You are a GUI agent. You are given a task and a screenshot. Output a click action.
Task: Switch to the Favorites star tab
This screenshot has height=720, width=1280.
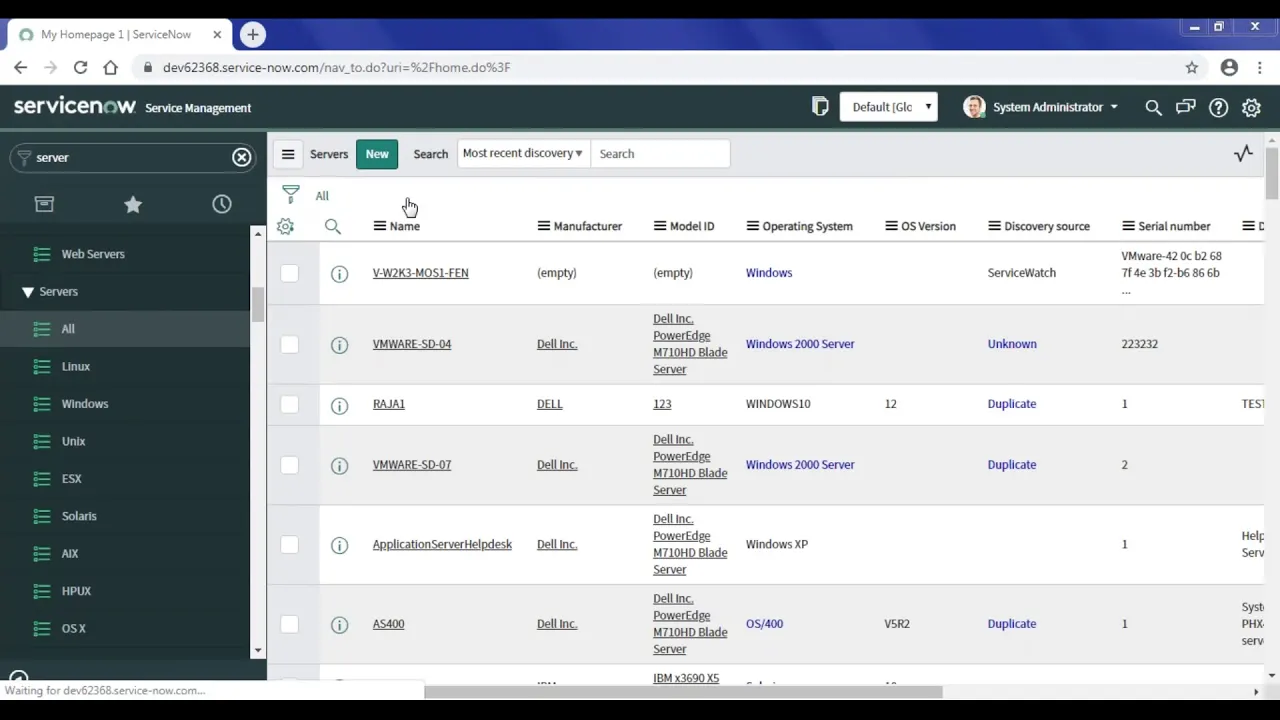coord(133,204)
